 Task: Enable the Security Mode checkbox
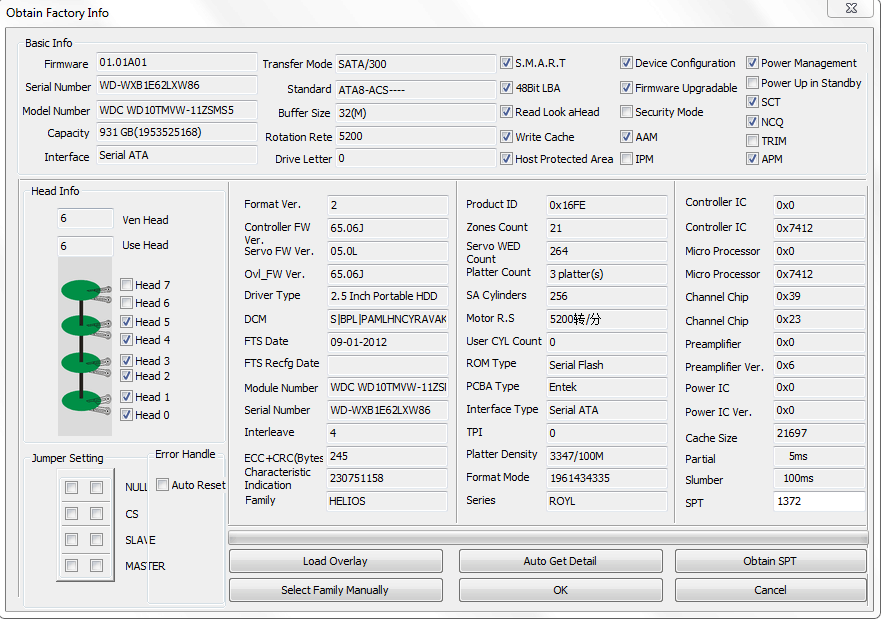click(626, 112)
